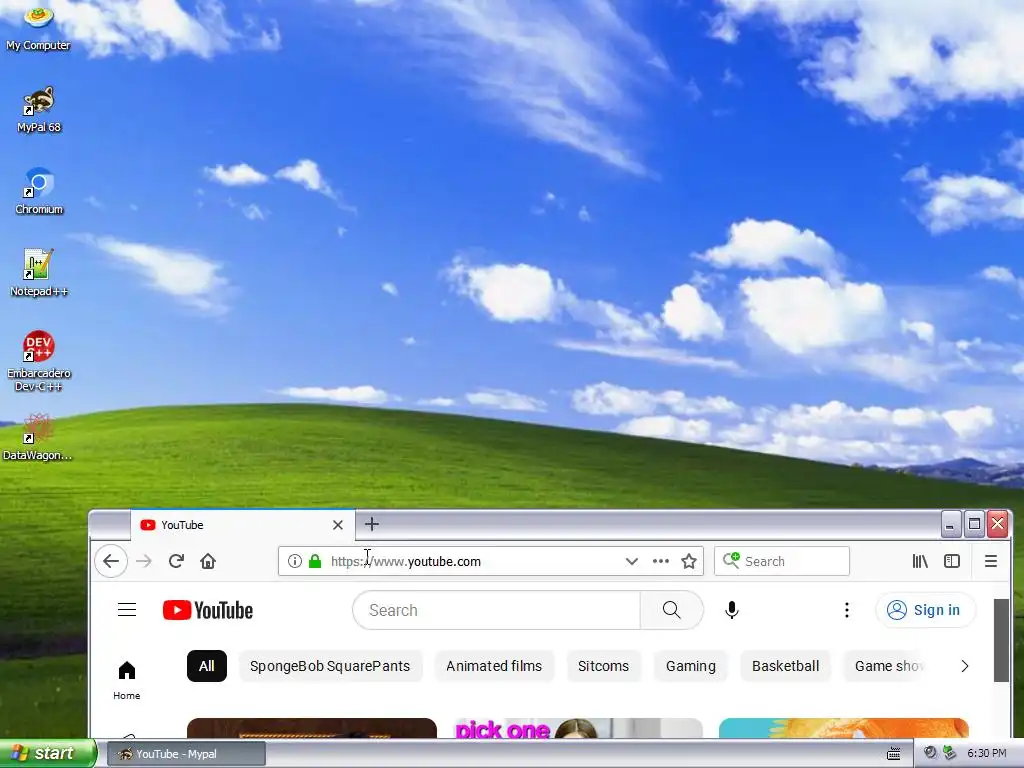
Task: Click the YouTube search magnifier button
Action: click(671, 610)
